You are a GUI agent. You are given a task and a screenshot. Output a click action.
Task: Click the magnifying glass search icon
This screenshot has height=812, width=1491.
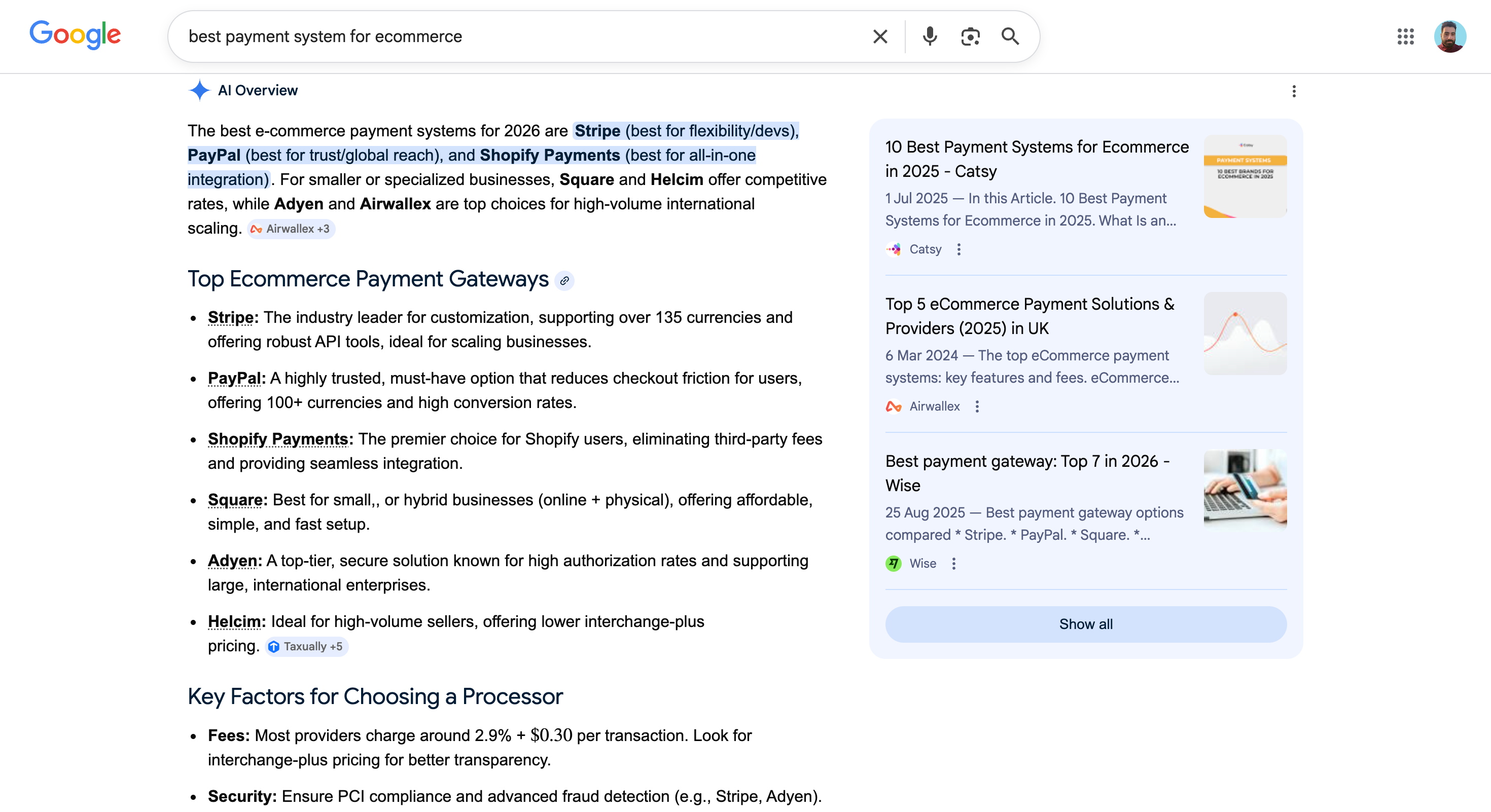[1010, 36]
